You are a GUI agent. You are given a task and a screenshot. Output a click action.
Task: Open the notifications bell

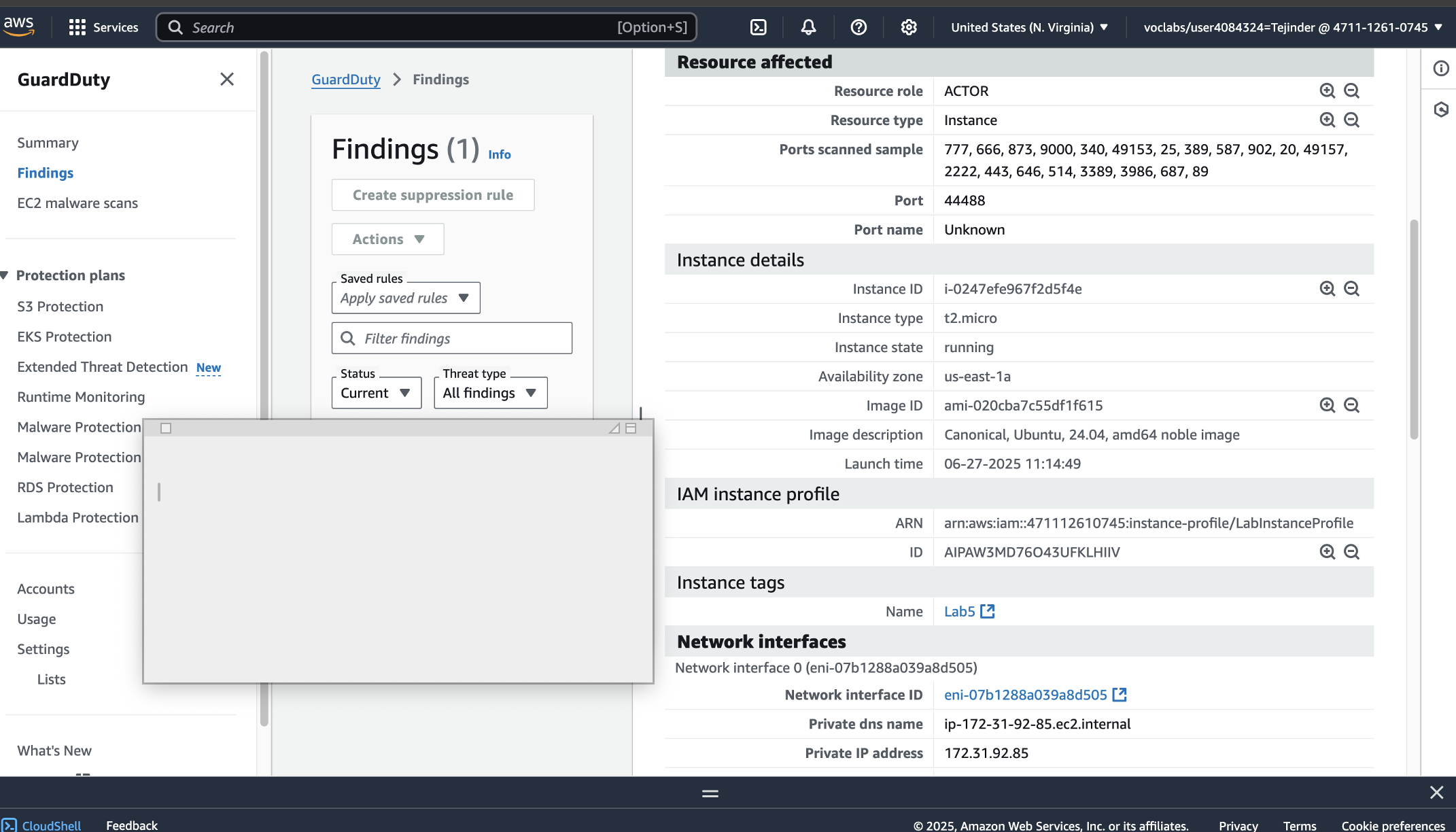[x=808, y=27]
